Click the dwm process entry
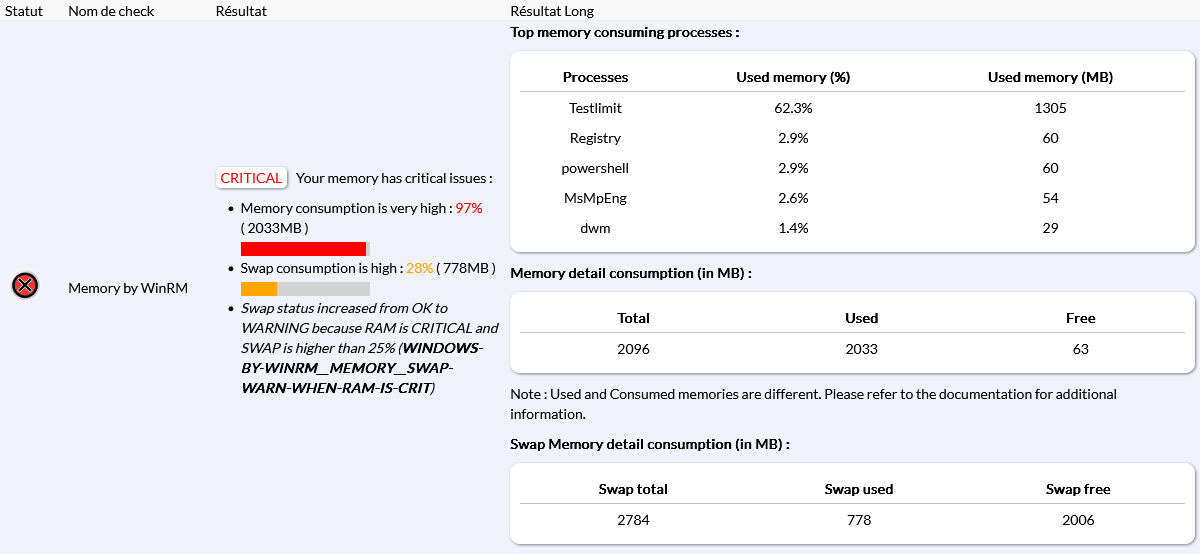 click(595, 228)
